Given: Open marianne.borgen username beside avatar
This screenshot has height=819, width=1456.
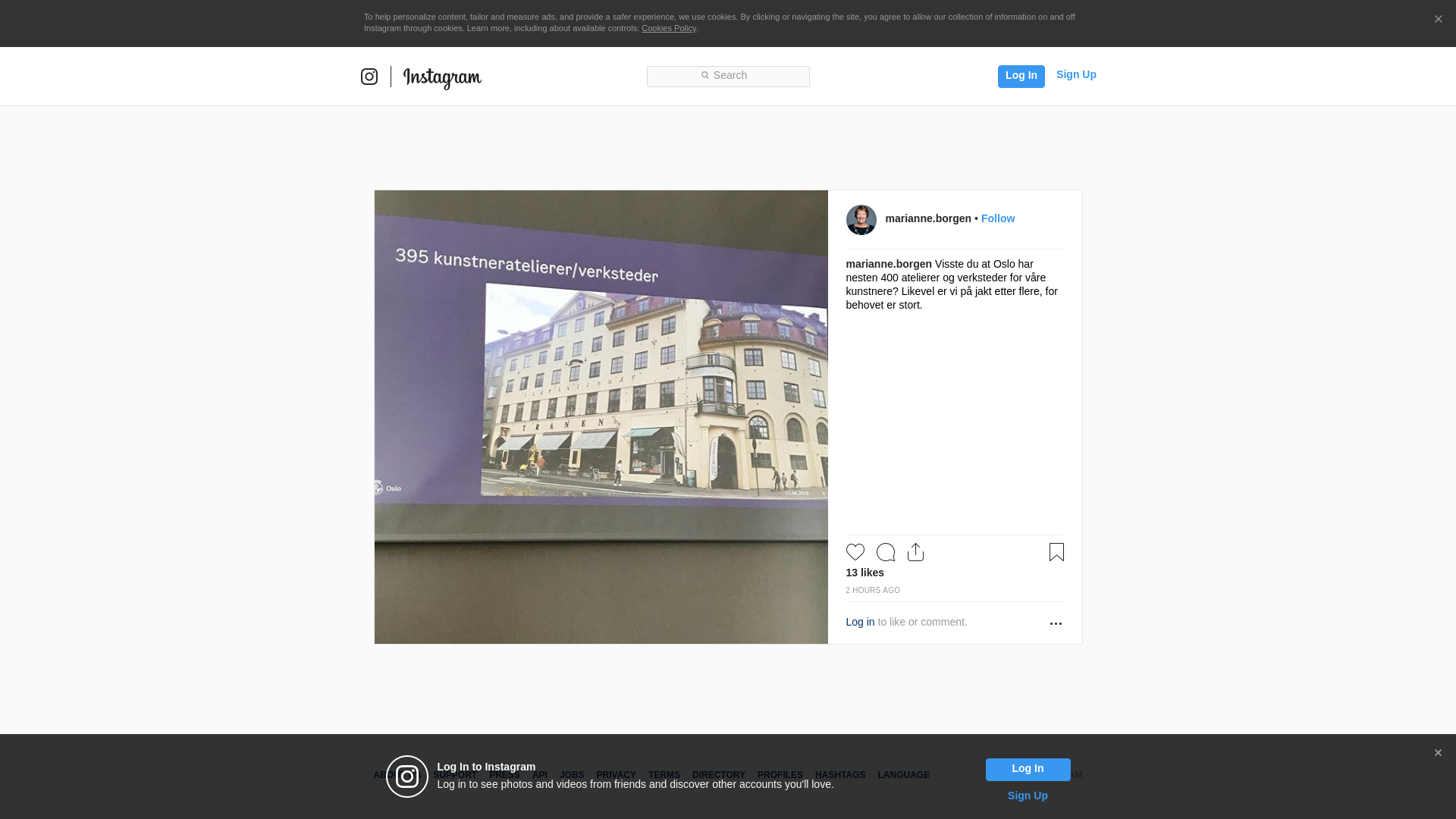Looking at the screenshot, I should coord(928,218).
